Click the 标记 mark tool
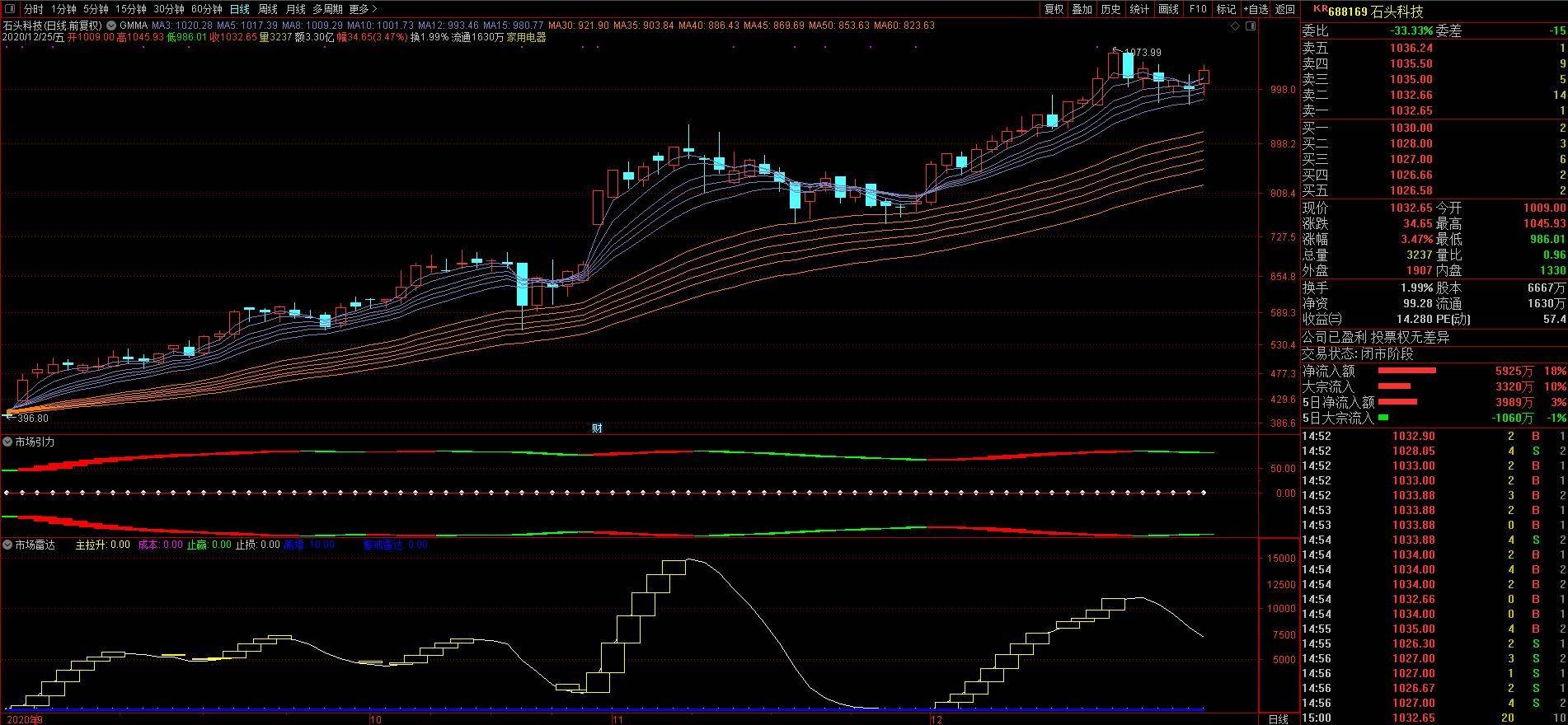The height and width of the screenshot is (725, 1568). pos(1226,9)
